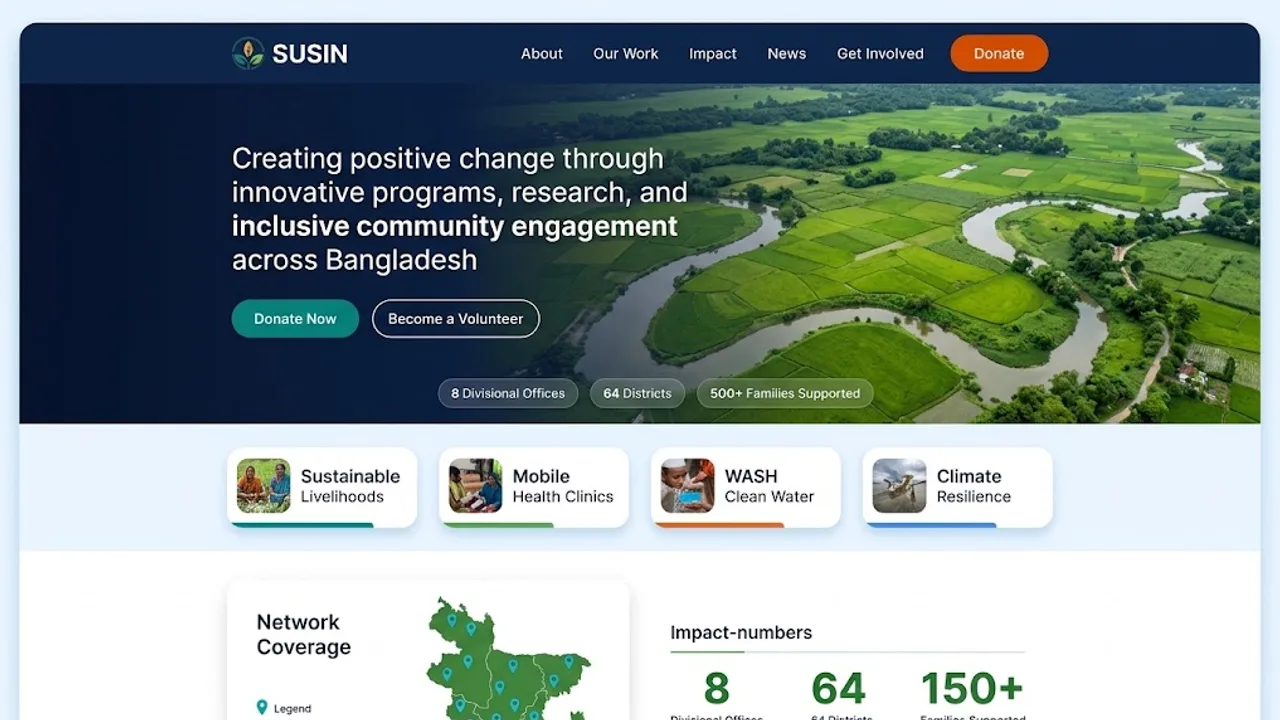Viewport: 1280px width, 720px height.
Task: Open the About menu item
Action: tap(542, 54)
